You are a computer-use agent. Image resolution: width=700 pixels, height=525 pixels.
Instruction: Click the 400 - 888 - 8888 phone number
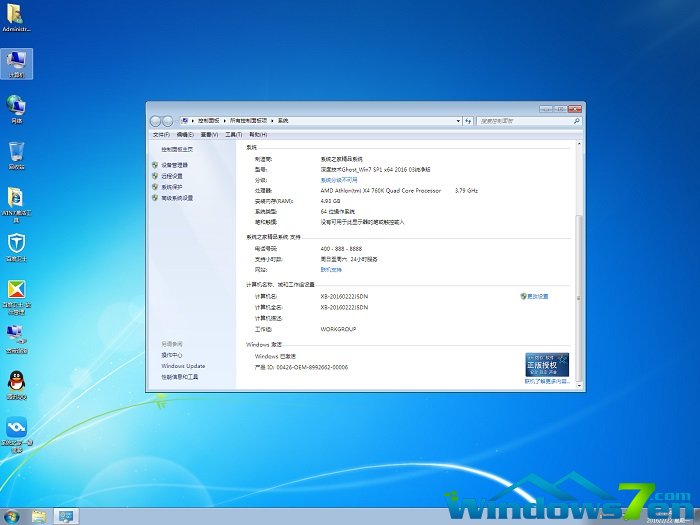click(341, 249)
